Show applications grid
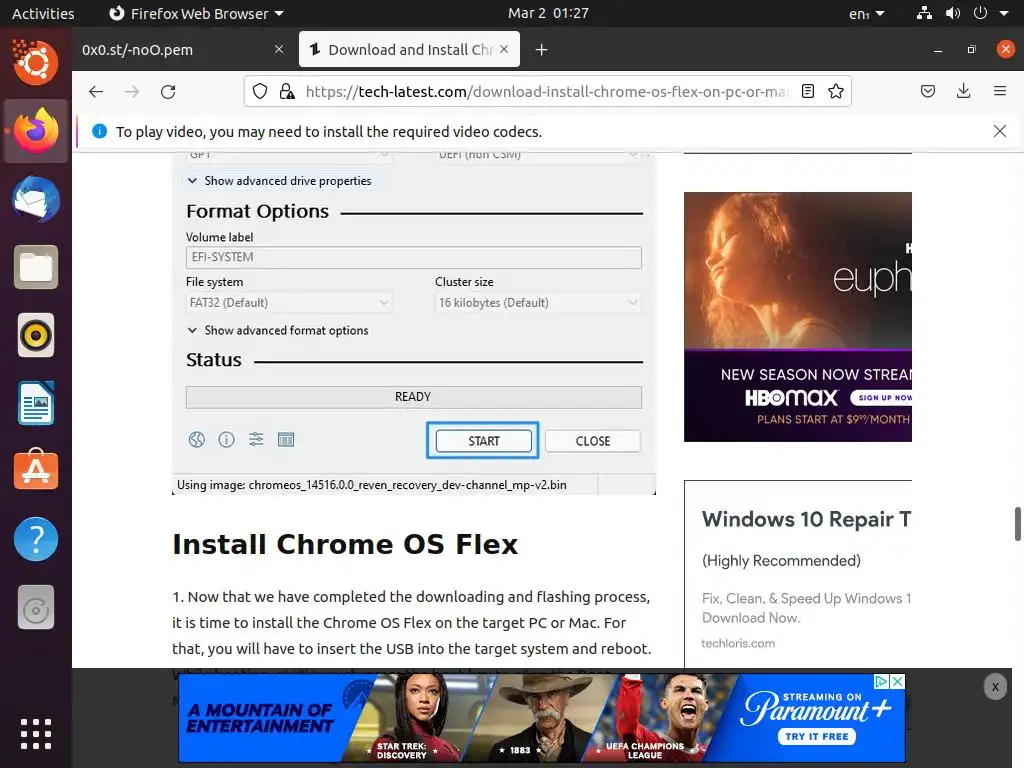This screenshot has width=1024, height=768. (x=36, y=734)
